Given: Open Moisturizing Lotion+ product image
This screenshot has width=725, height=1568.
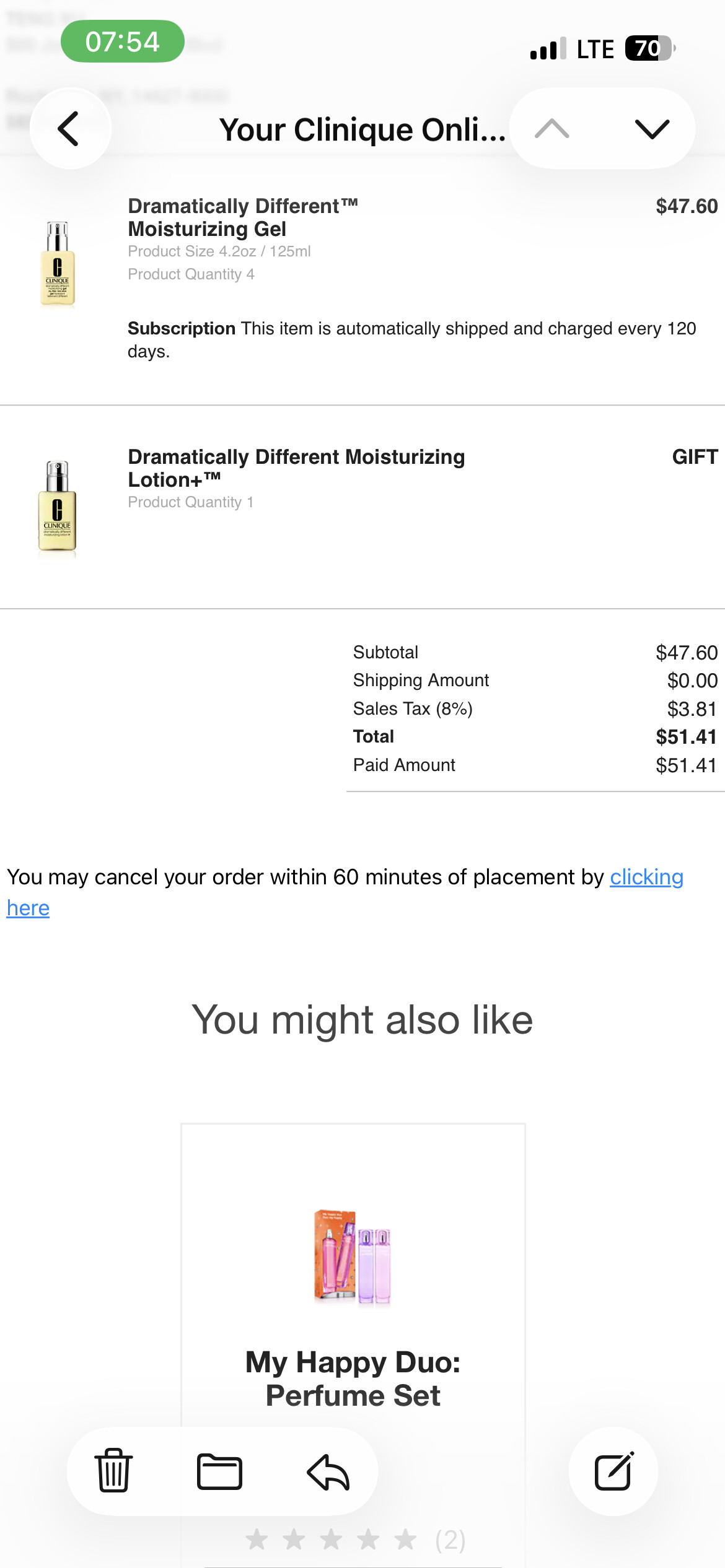Looking at the screenshot, I should [x=58, y=507].
